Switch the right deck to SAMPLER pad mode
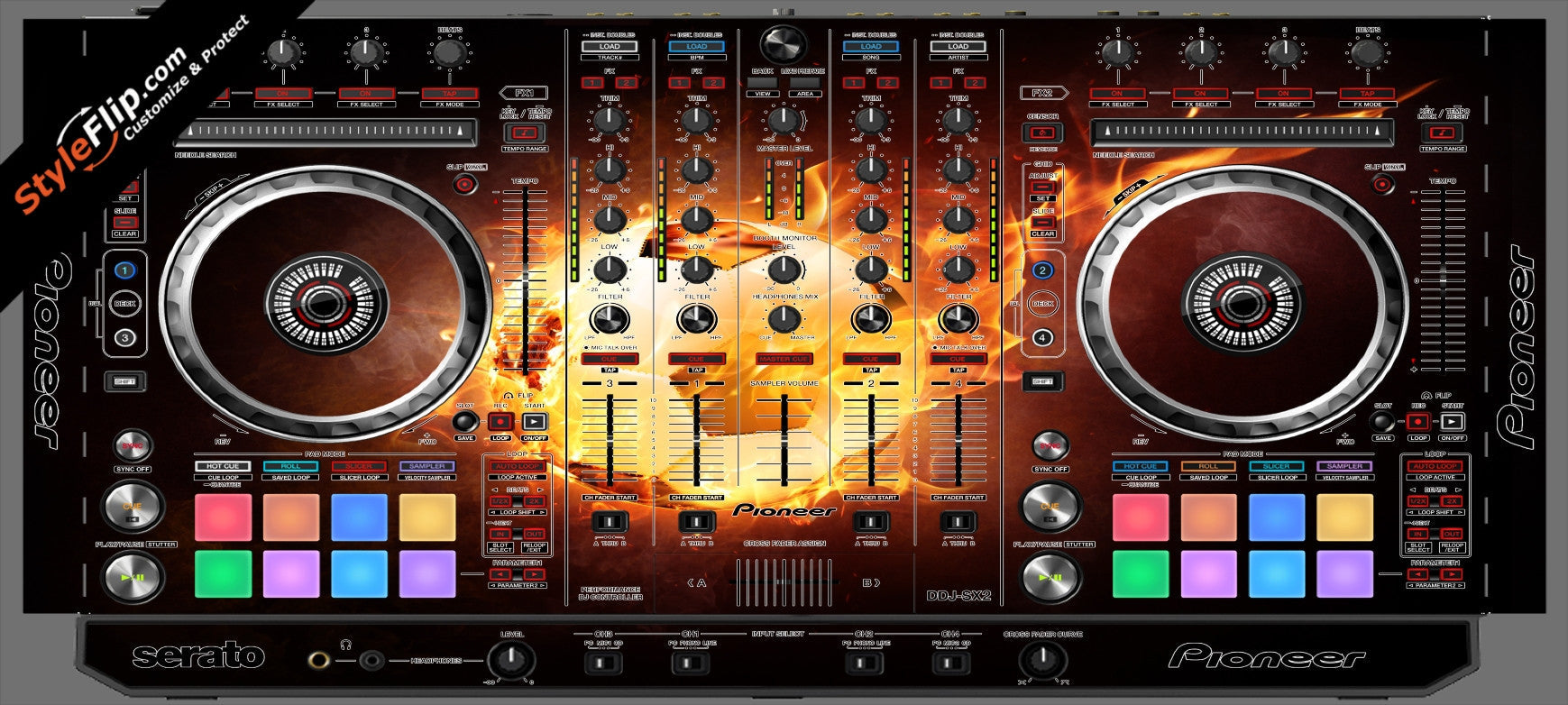Viewport: 1568px width, 705px height. point(1344,466)
